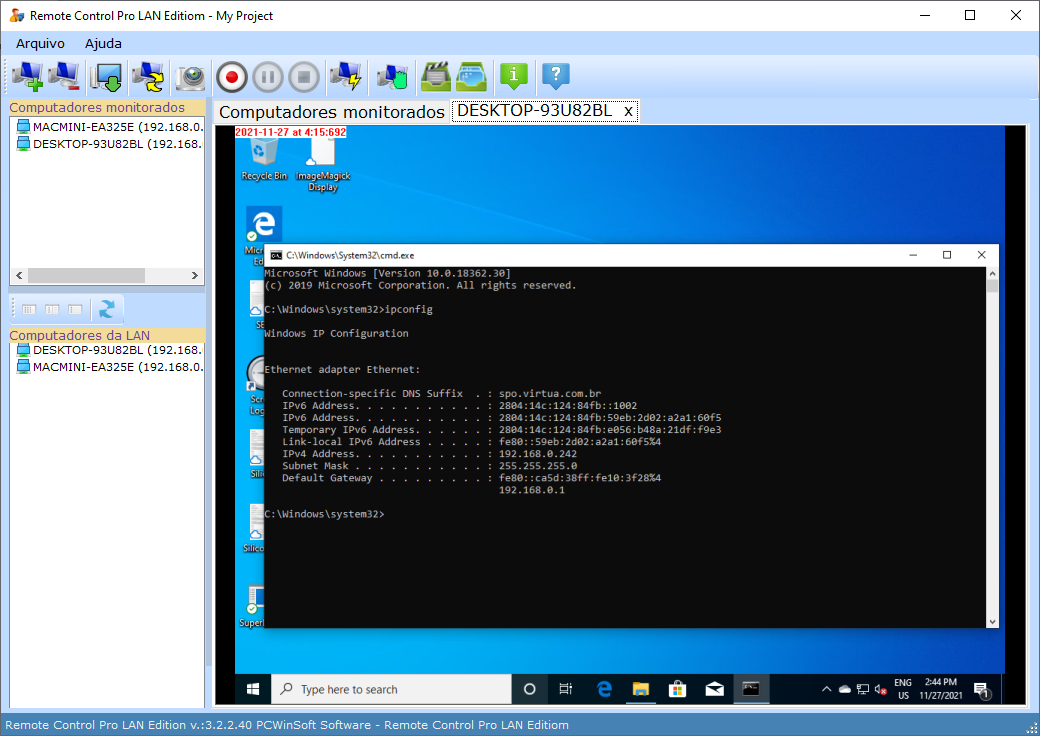This screenshot has height=736, width=1040.
Task: Switch to the Computadores monitorados tab
Action: 331,112
